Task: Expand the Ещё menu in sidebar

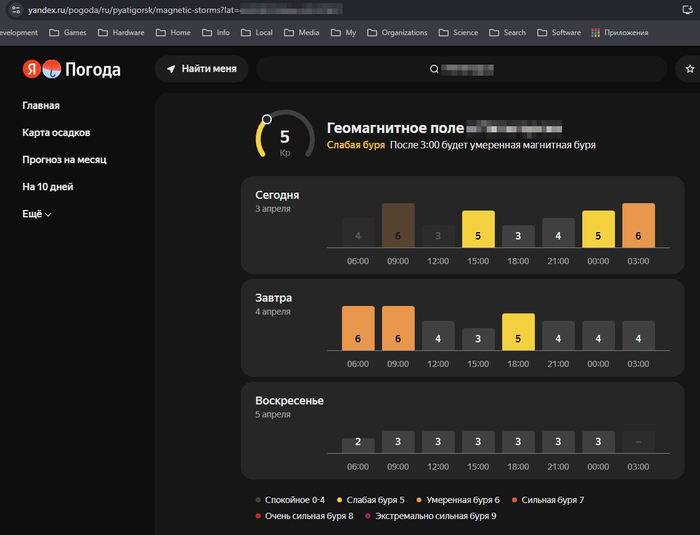Action: (x=37, y=214)
